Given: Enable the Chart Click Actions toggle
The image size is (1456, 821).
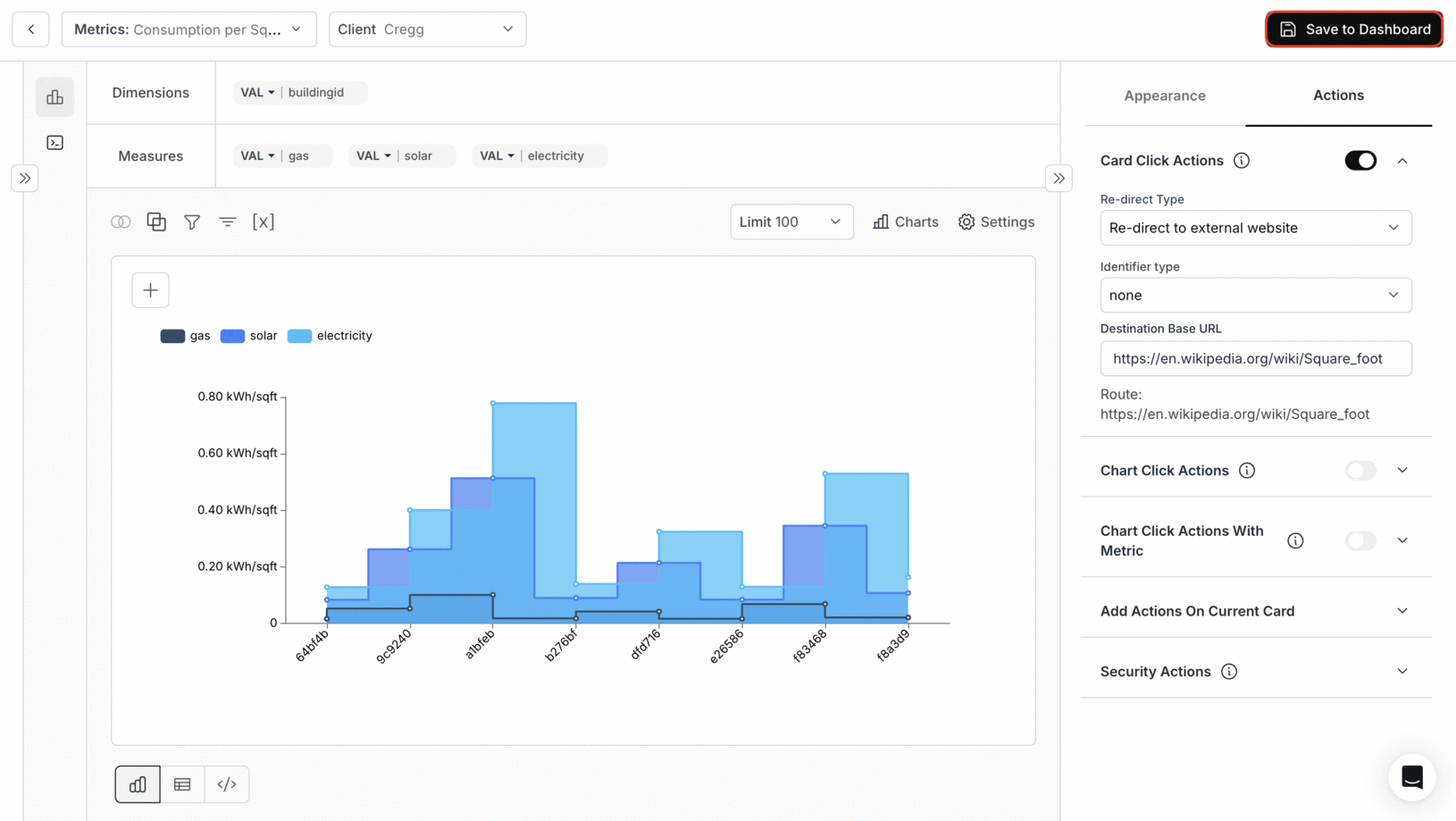Looking at the screenshot, I should click(1360, 470).
